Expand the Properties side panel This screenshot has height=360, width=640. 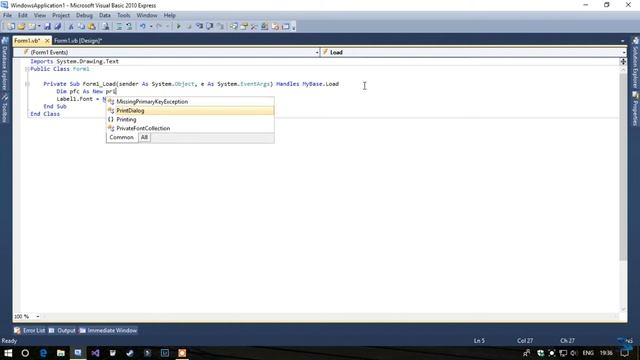pyautogui.click(x=635, y=109)
